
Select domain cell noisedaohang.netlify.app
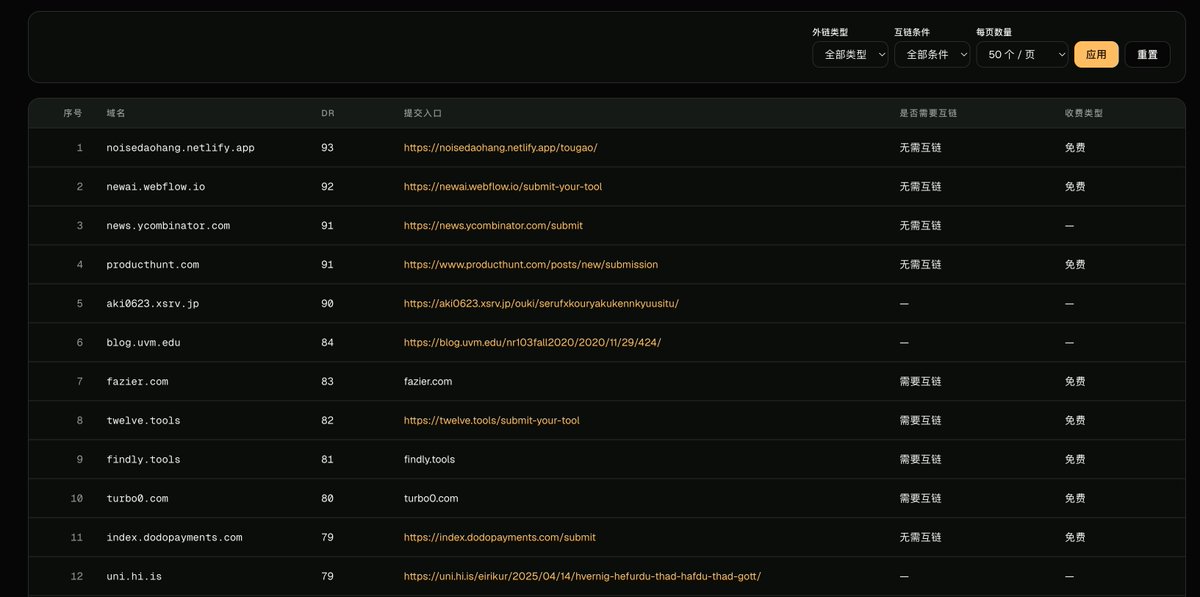(181, 148)
